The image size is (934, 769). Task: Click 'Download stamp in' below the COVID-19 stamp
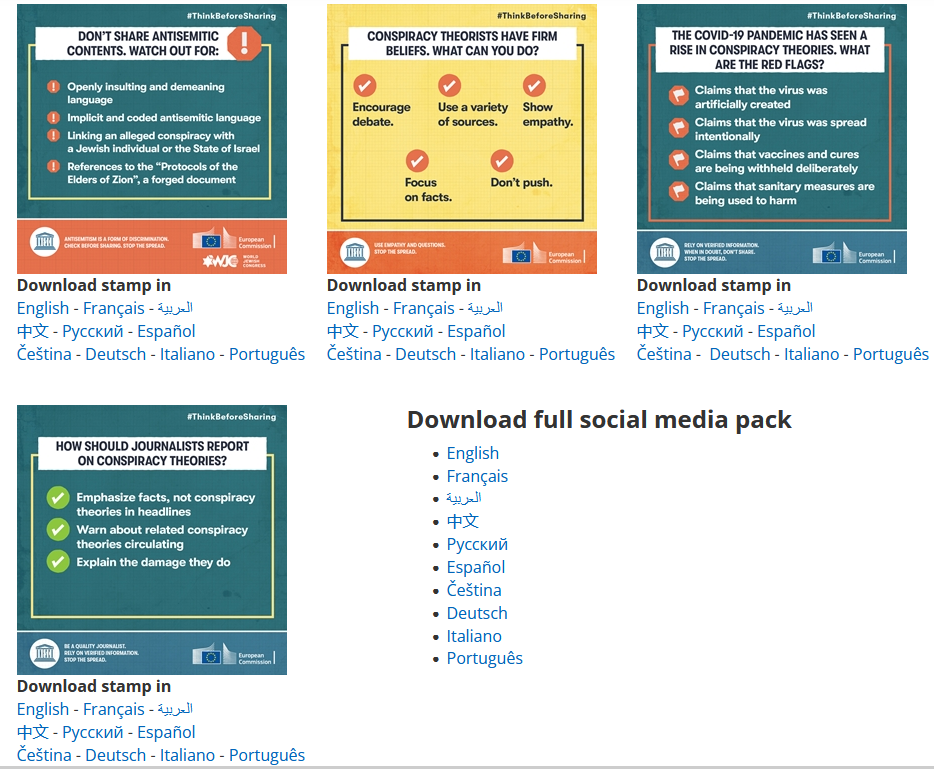(x=714, y=285)
